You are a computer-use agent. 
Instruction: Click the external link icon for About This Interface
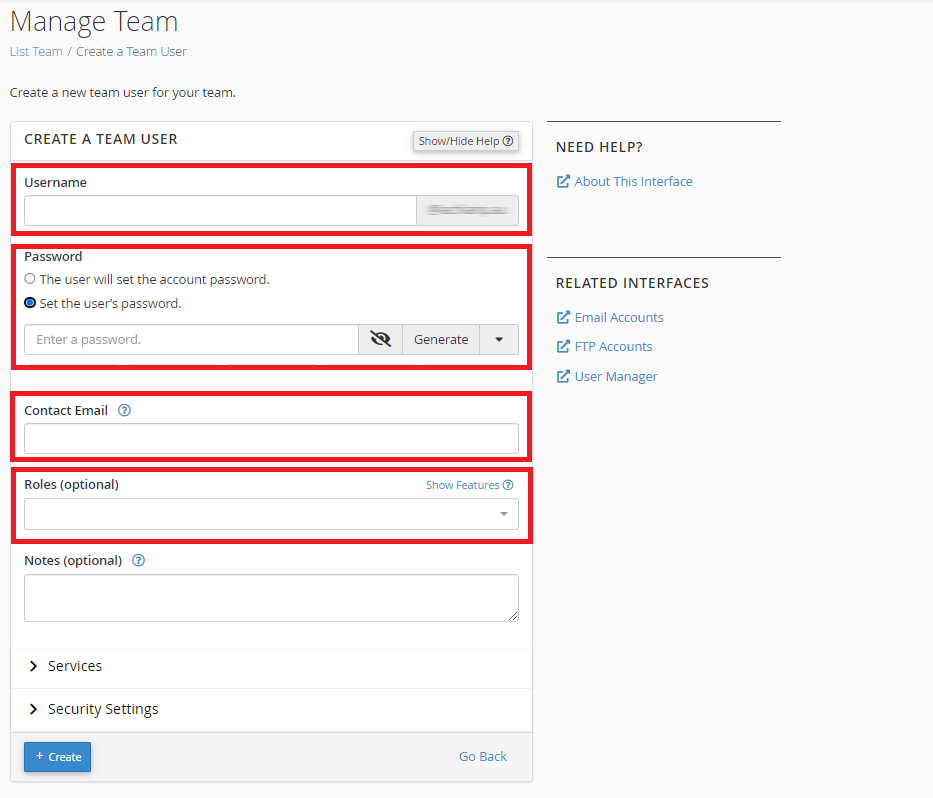click(x=563, y=181)
